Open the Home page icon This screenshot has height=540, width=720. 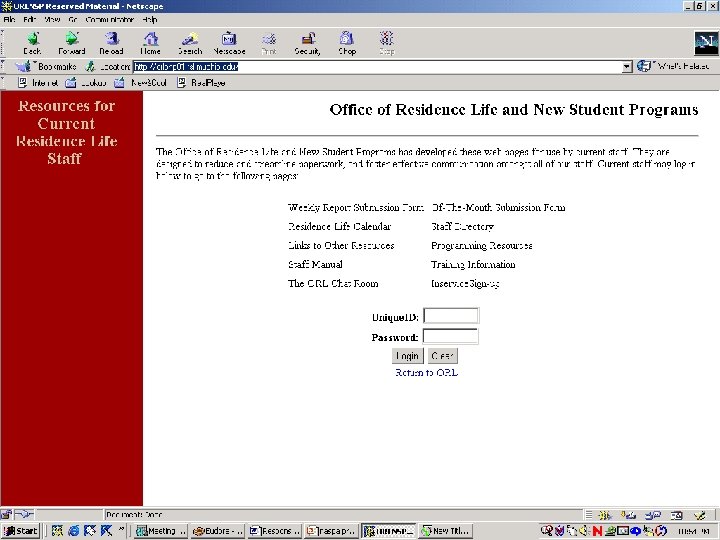(151, 43)
